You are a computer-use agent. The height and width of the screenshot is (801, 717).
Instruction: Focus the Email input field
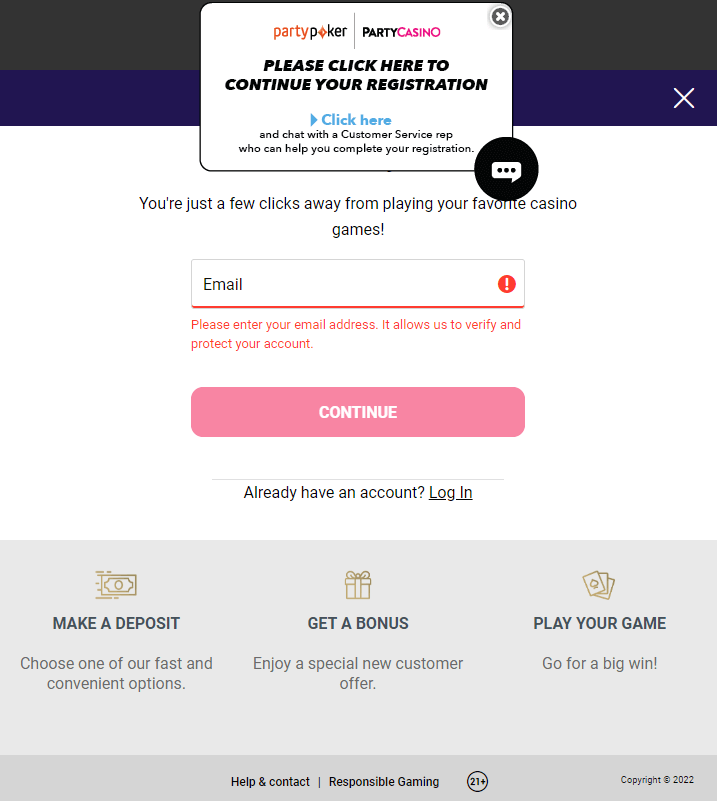tap(340, 284)
